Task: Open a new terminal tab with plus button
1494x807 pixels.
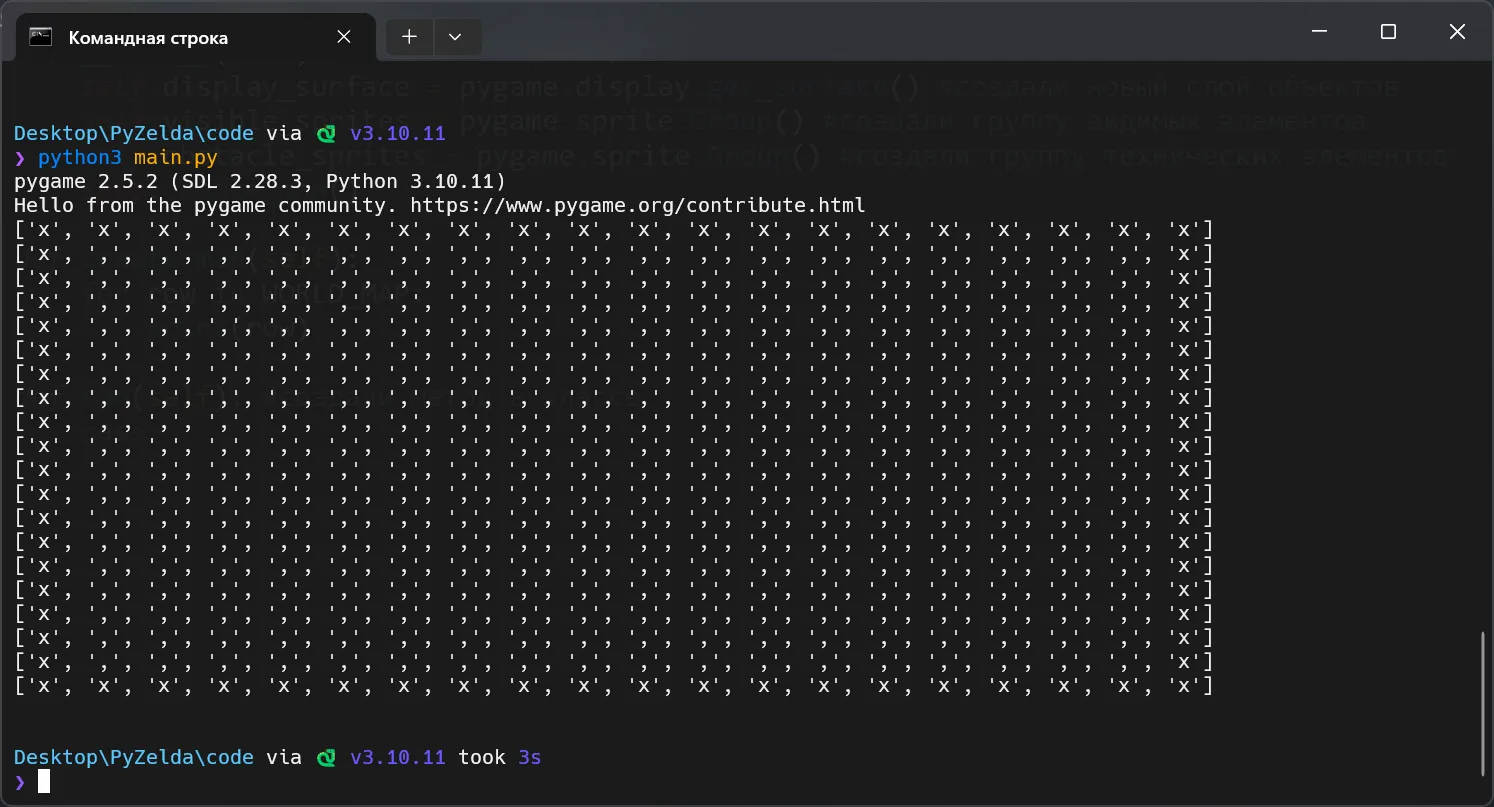Action: coord(409,37)
